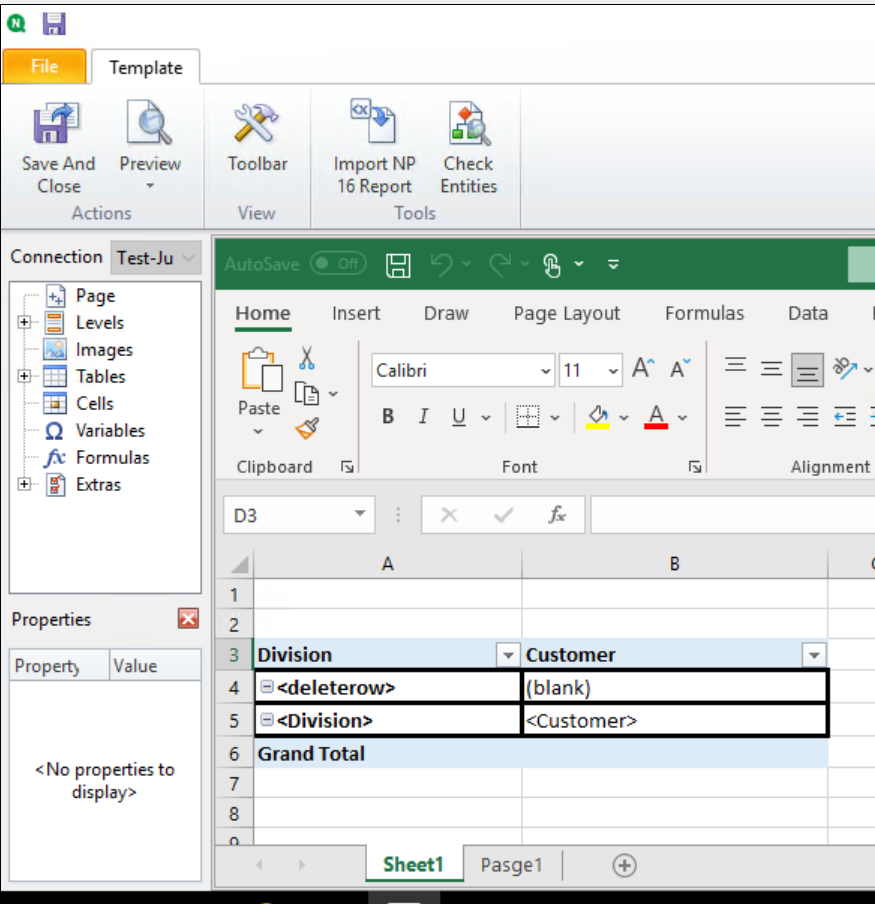Viewport: 875px width, 904px height.
Task: Select column A header
Action: click(387, 564)
